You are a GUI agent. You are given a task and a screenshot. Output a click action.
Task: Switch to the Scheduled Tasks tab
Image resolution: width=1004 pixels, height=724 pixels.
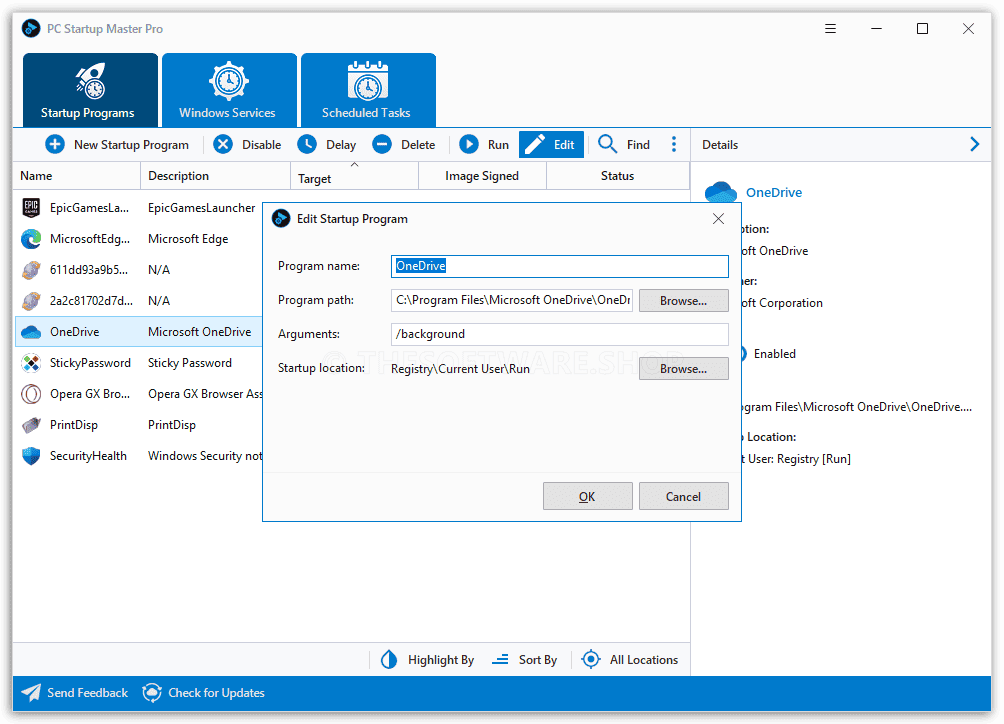368,90
